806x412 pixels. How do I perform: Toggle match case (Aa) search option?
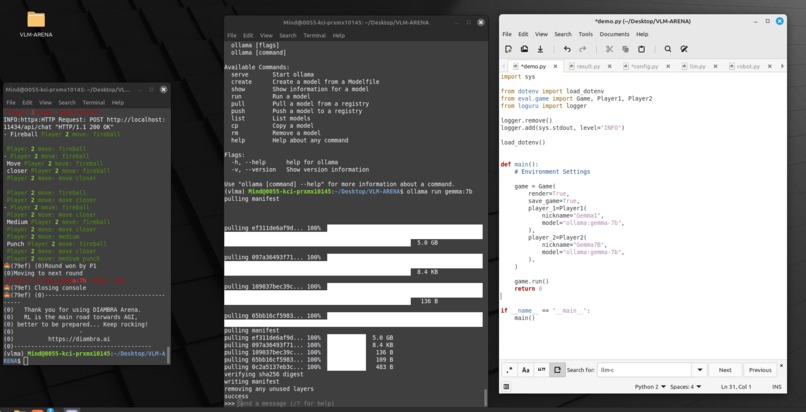tap(525, 370)
